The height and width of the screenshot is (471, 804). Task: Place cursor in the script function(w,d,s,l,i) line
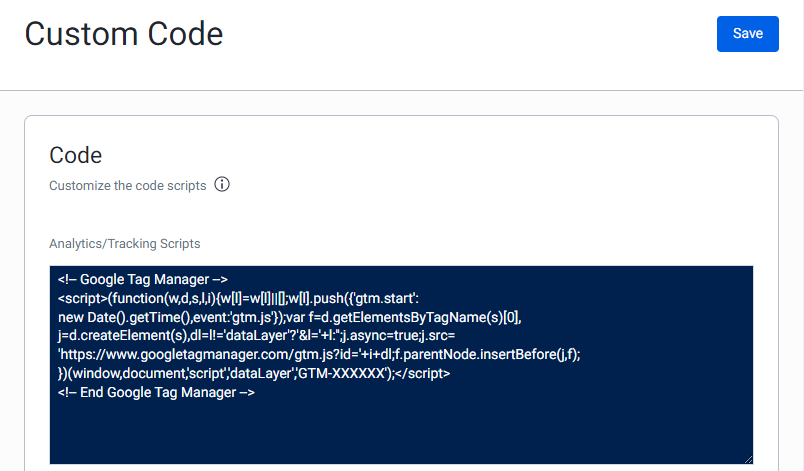238,298
